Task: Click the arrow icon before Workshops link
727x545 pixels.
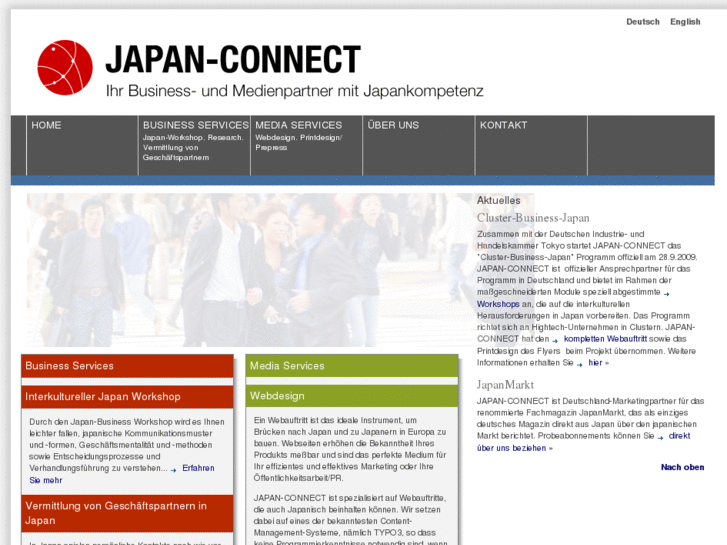Action: click(x=667, y=294)
